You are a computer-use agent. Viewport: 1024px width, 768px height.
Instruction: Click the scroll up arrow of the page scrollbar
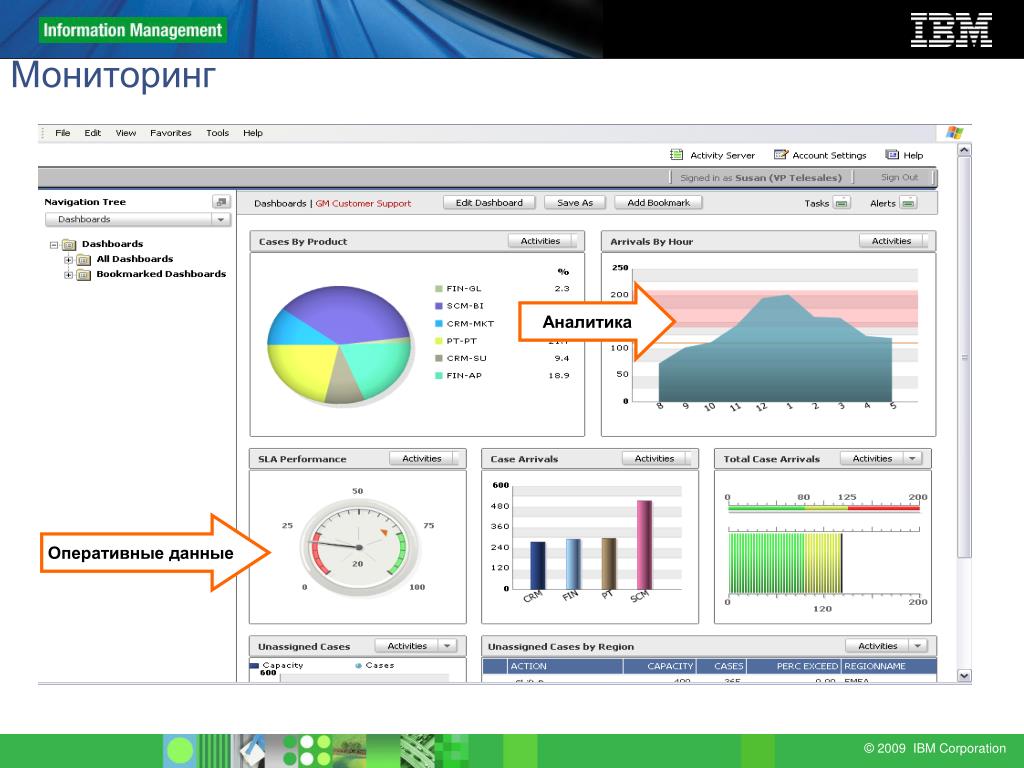(965, 150)
